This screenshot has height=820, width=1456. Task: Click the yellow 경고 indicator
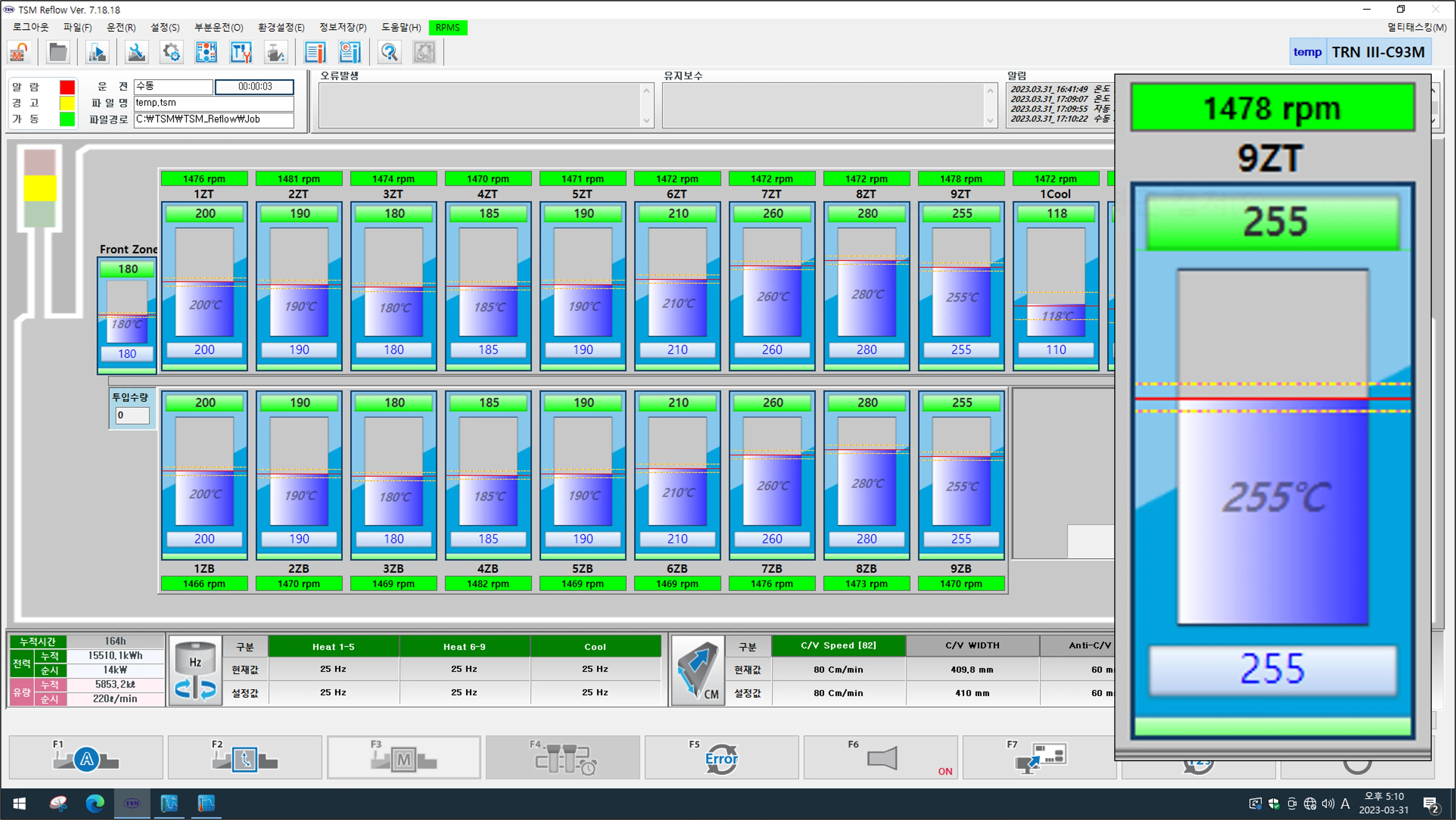[x=67, y=103]
